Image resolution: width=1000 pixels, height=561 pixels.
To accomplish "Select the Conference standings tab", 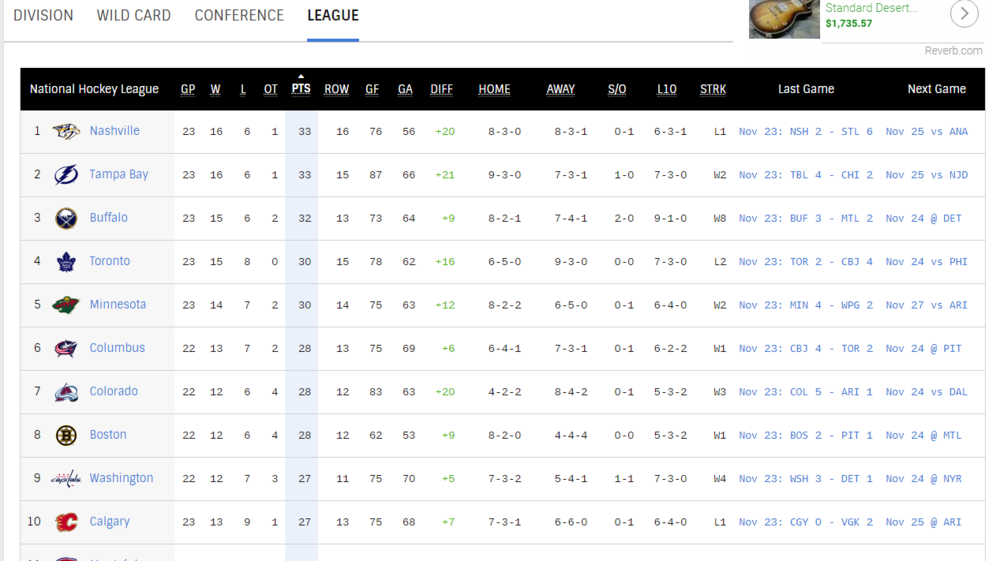I will click(239, 15).
